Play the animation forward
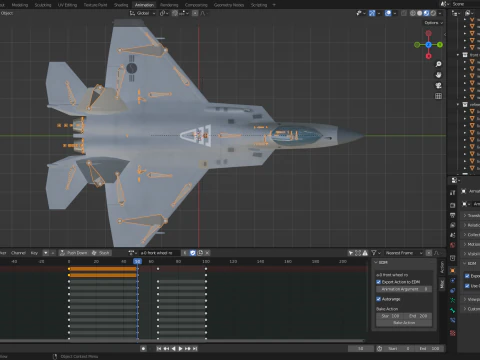The image size is (480, 360). (180, 349)
